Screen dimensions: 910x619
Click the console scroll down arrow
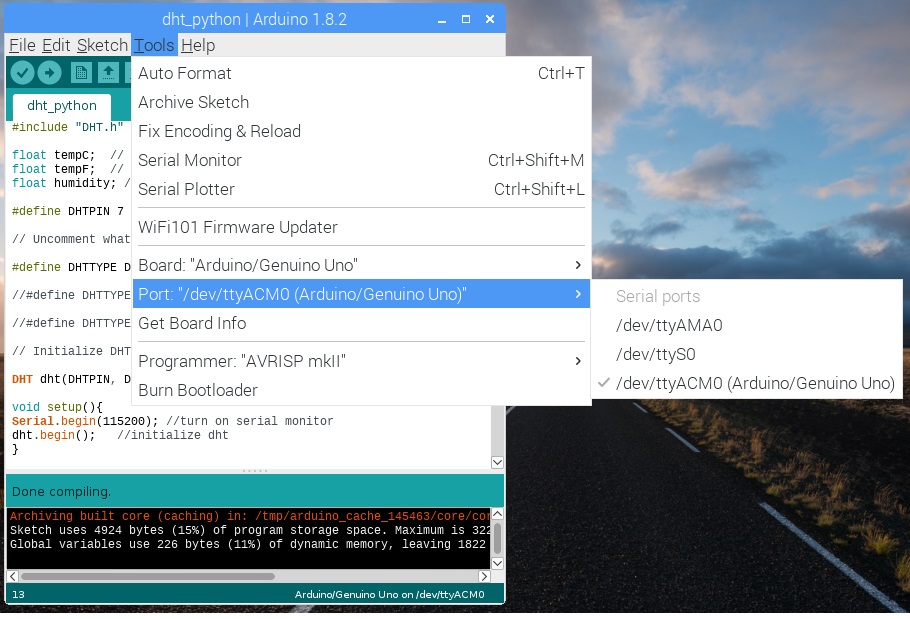(x=497, y=563)
